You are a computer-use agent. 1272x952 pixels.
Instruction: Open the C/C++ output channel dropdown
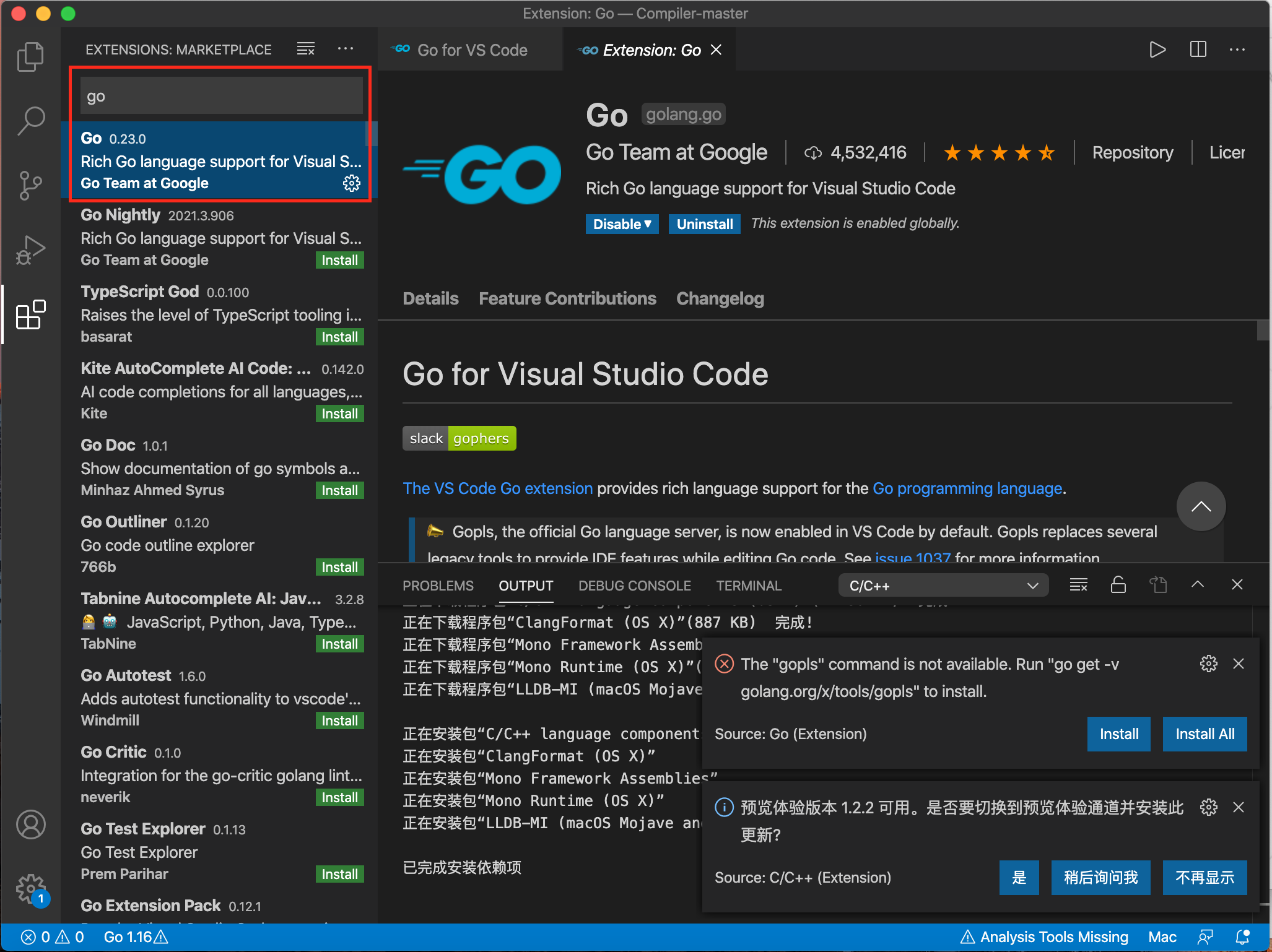click(x=943, y=586)
